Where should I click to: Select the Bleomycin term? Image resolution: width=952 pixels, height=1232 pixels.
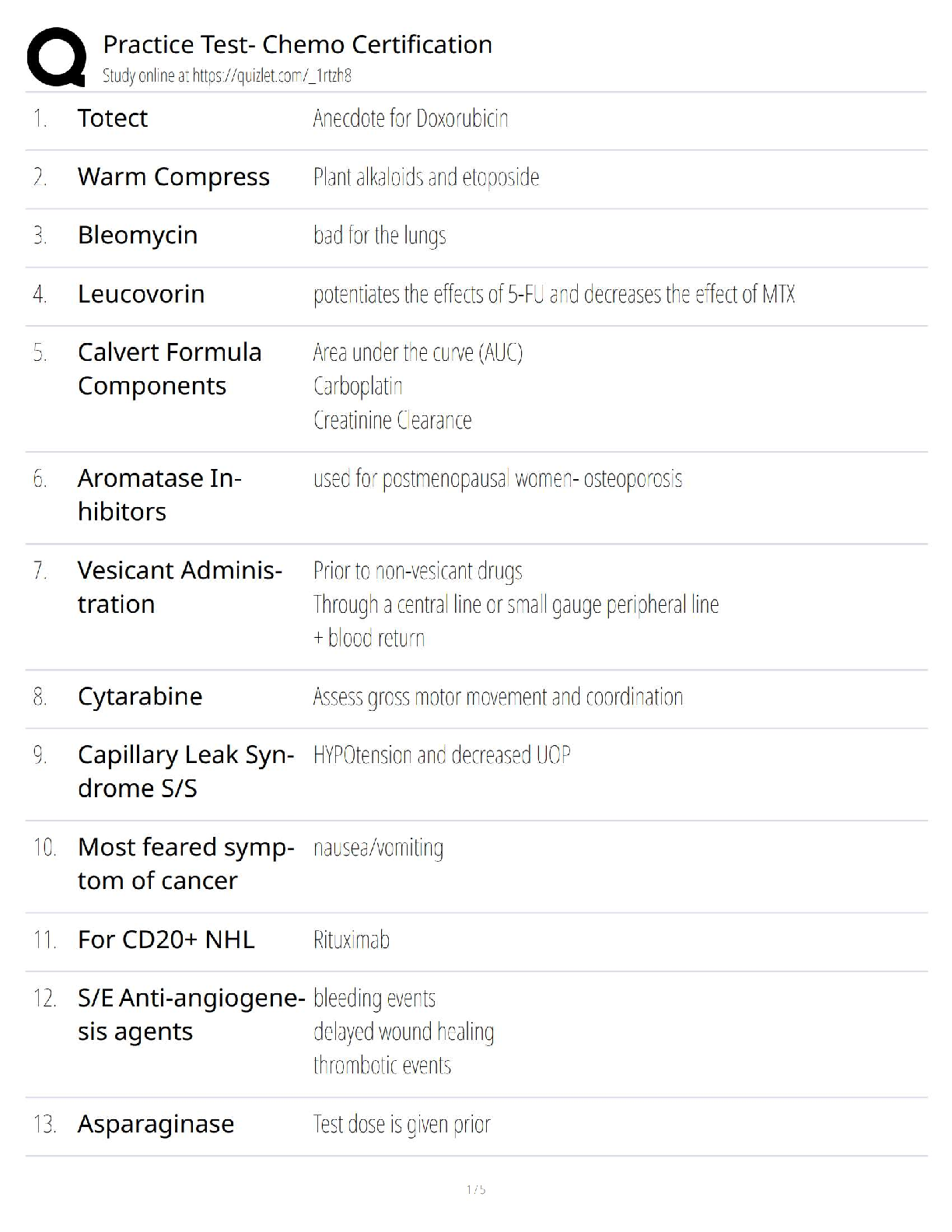pos(138,235)
